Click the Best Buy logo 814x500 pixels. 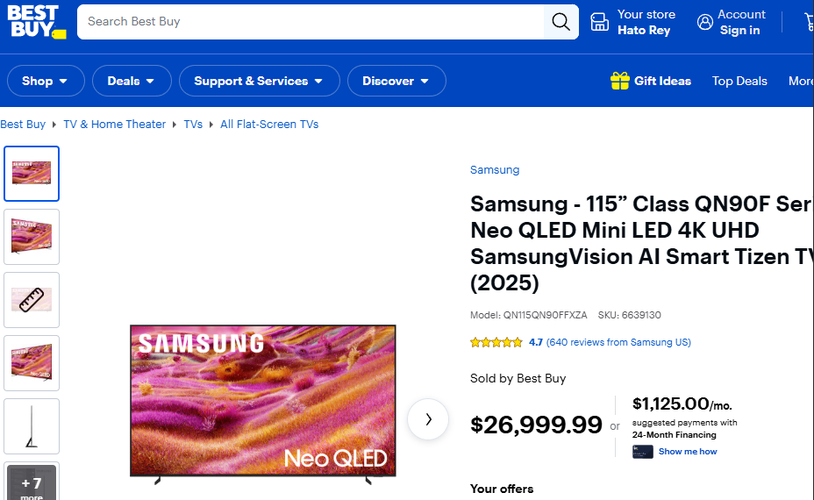(x=36, y=22)
